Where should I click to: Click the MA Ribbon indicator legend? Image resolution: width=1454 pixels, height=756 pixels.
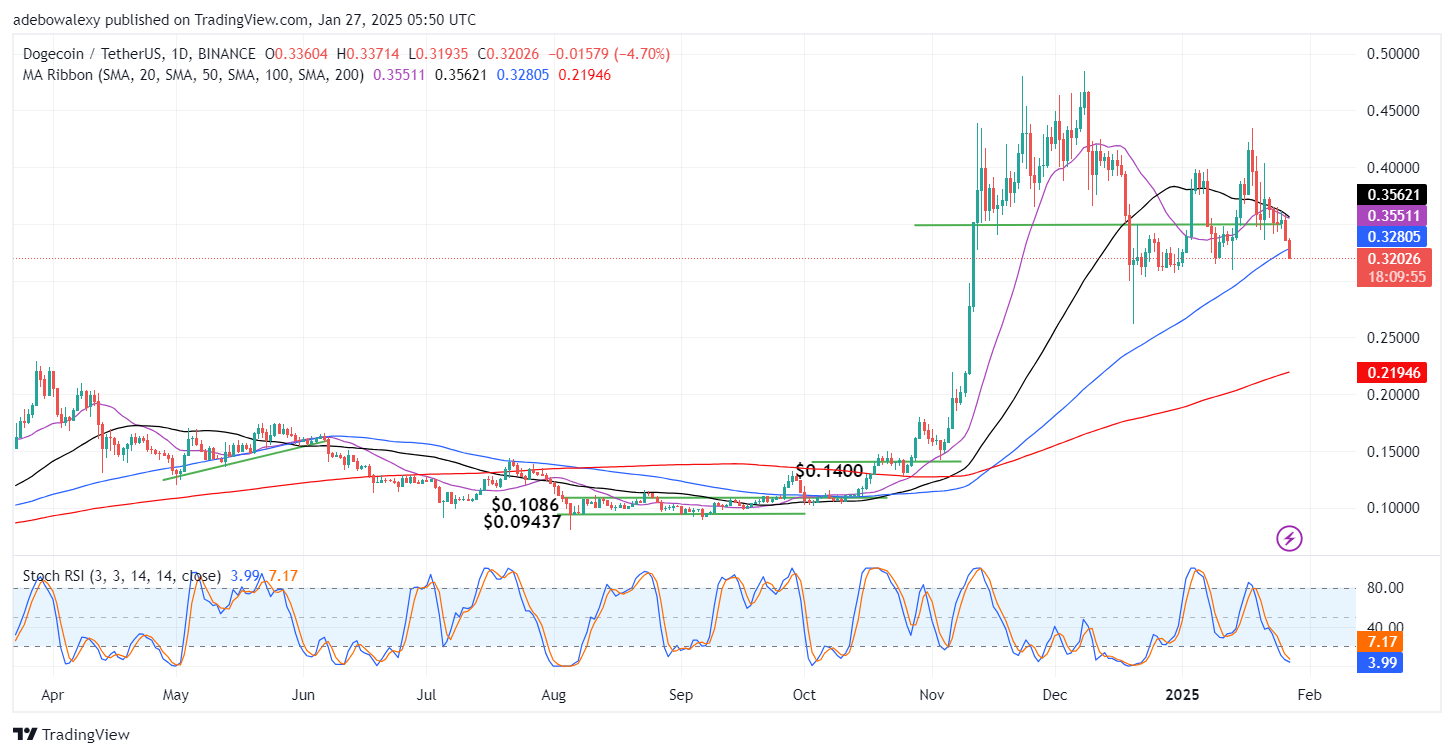point(191,74)
